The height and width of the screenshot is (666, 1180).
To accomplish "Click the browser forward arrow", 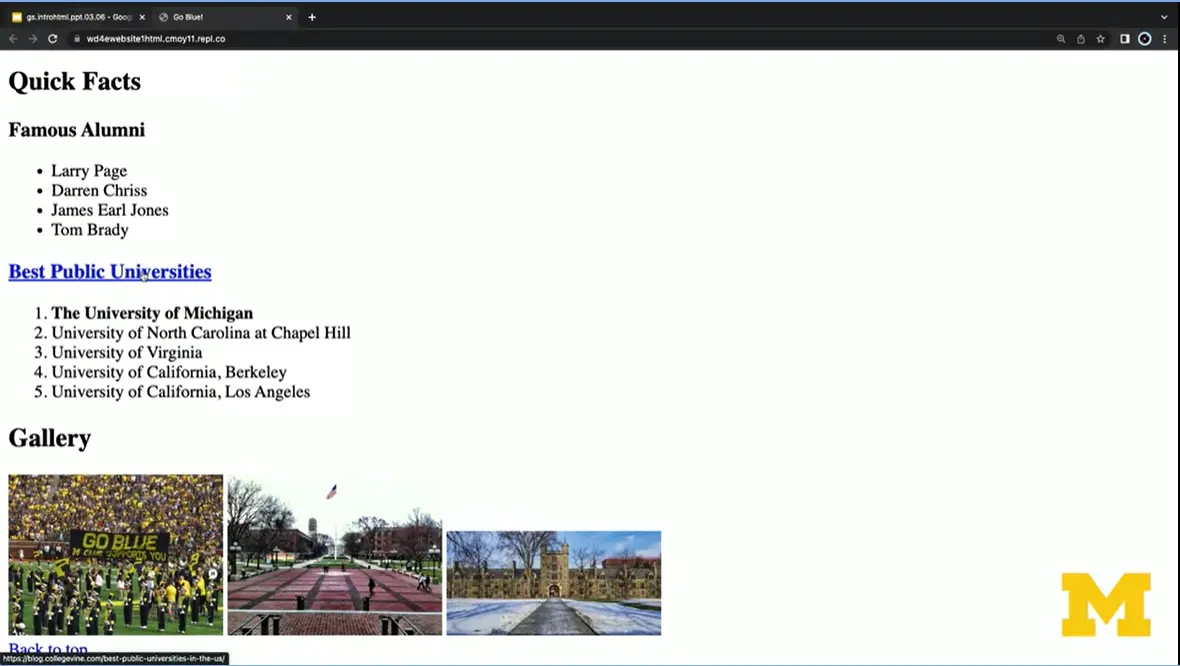I will click(x=32, y=39).
